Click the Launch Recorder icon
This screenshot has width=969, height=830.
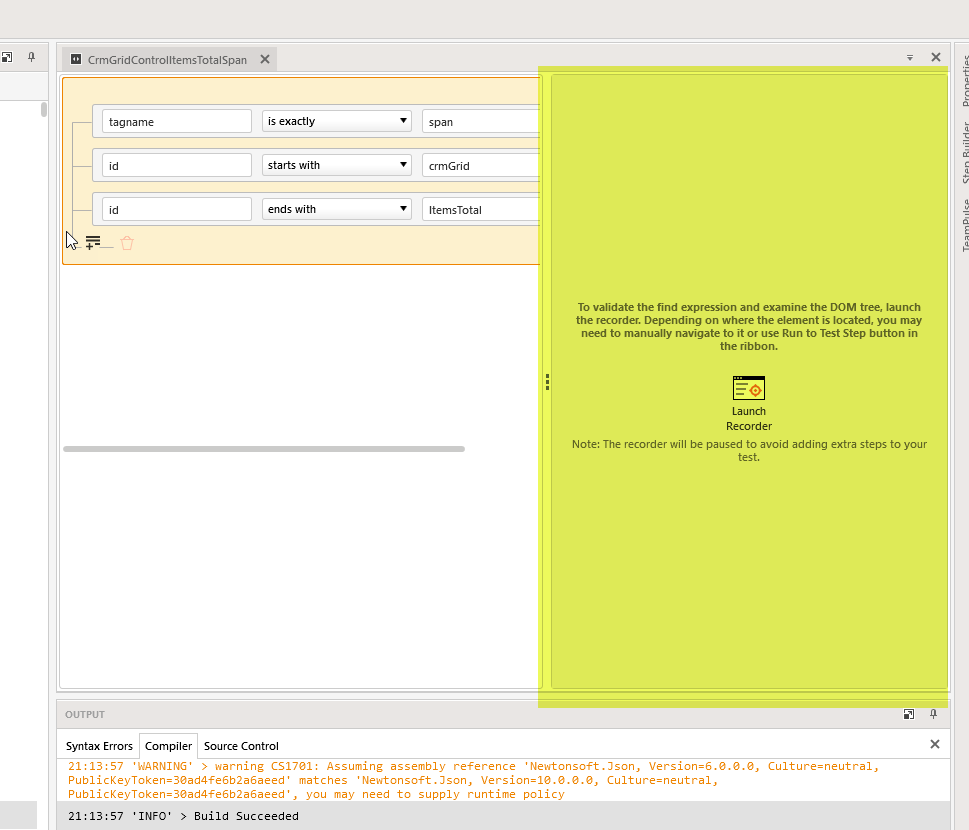click(x=748, y=389)
